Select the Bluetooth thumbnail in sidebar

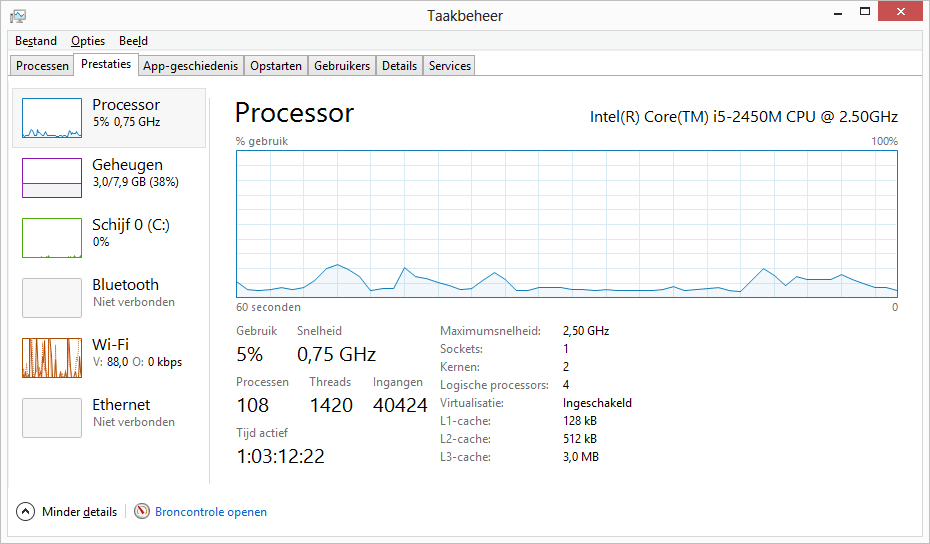pyautogui.click(x=52, y=298)
